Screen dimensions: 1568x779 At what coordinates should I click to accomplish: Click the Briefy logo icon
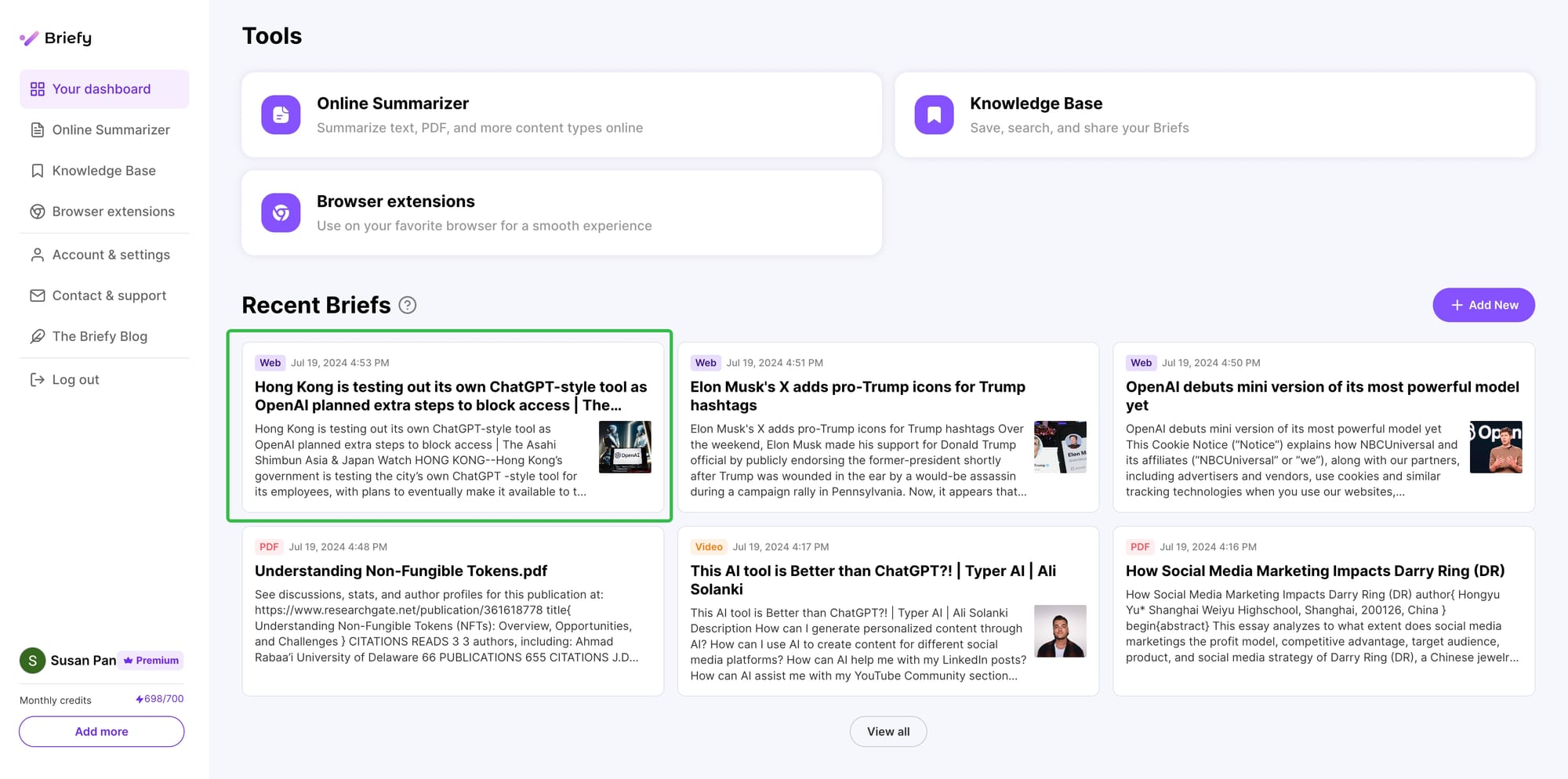[x=29, y=38]
